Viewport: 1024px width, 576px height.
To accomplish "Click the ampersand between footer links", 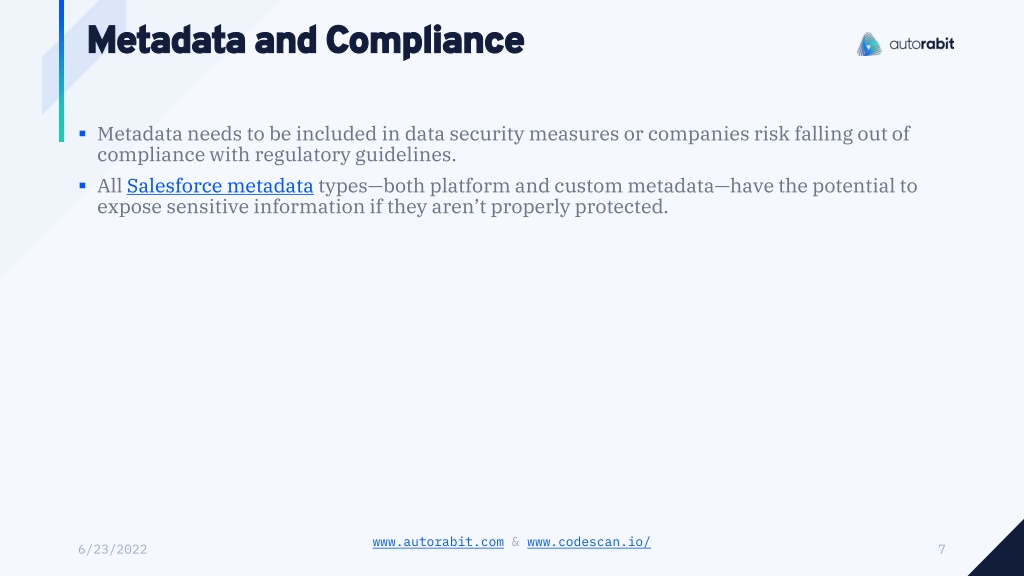I will tap(515, 542).
